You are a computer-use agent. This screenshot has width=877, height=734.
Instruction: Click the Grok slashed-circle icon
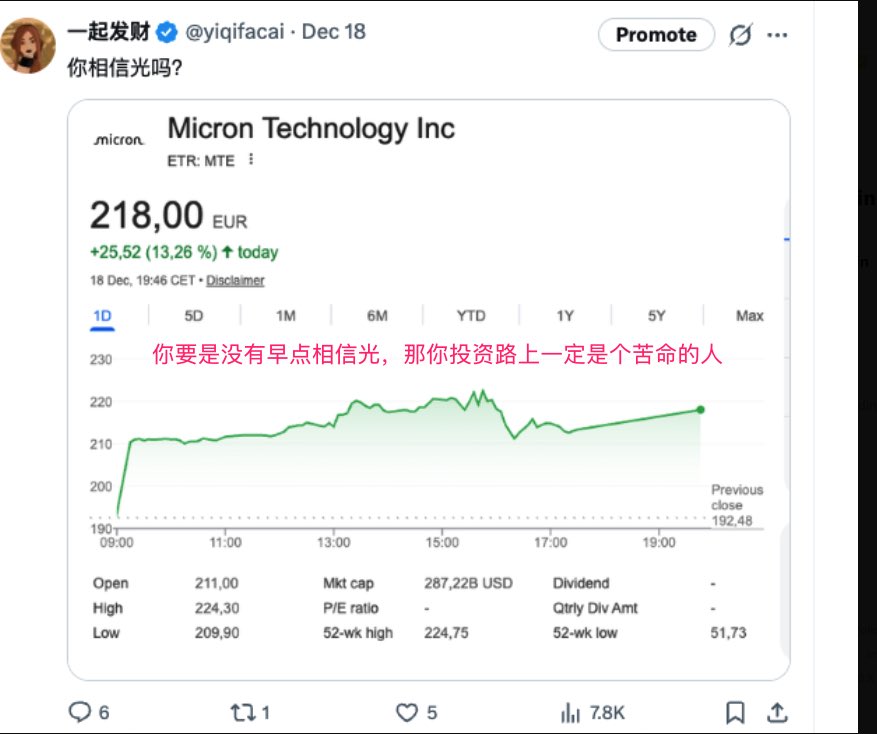click(740, 35)
